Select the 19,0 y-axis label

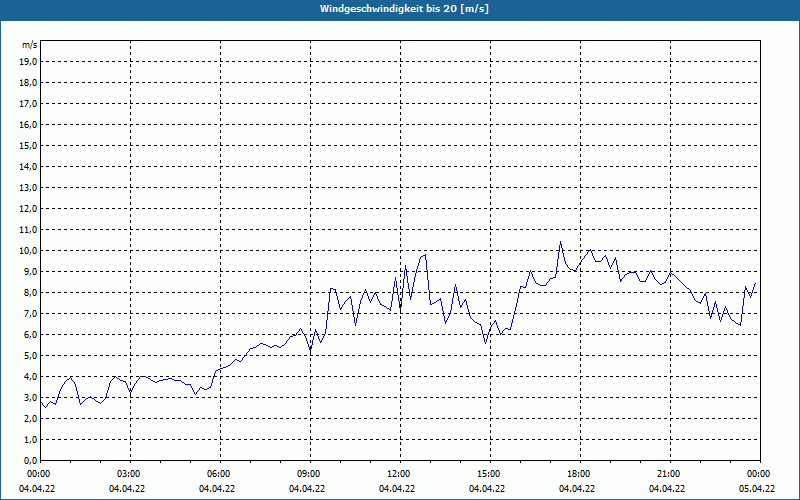28,62
